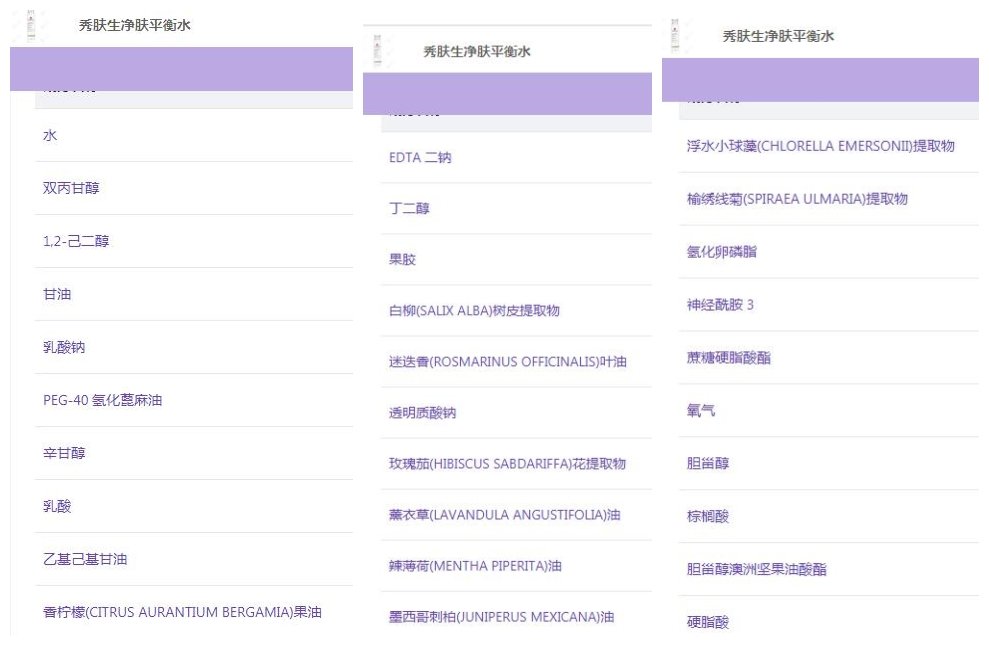Click the product thumbnail in the right panel
The image size is (989, 646).
(677, 36)
